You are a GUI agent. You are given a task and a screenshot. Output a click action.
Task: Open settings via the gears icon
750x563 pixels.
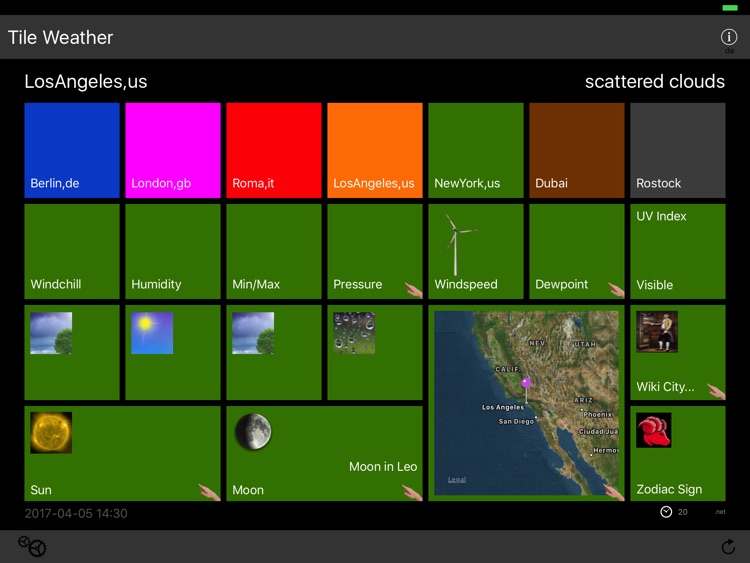[32, 546]
